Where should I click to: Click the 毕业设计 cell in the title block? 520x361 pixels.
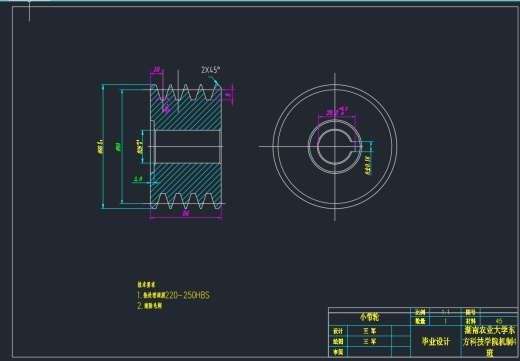tap(436, 341)
